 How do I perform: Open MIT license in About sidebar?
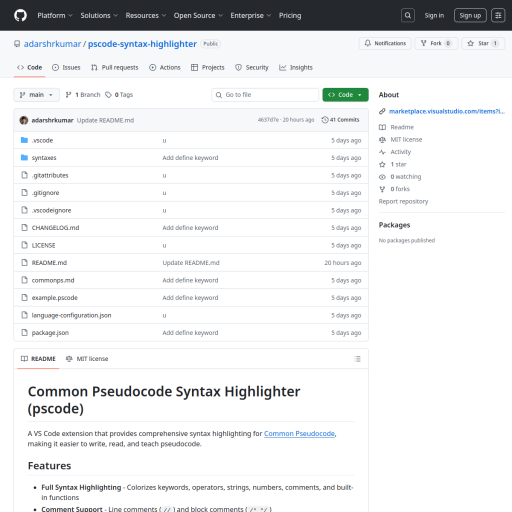(401, 139)
